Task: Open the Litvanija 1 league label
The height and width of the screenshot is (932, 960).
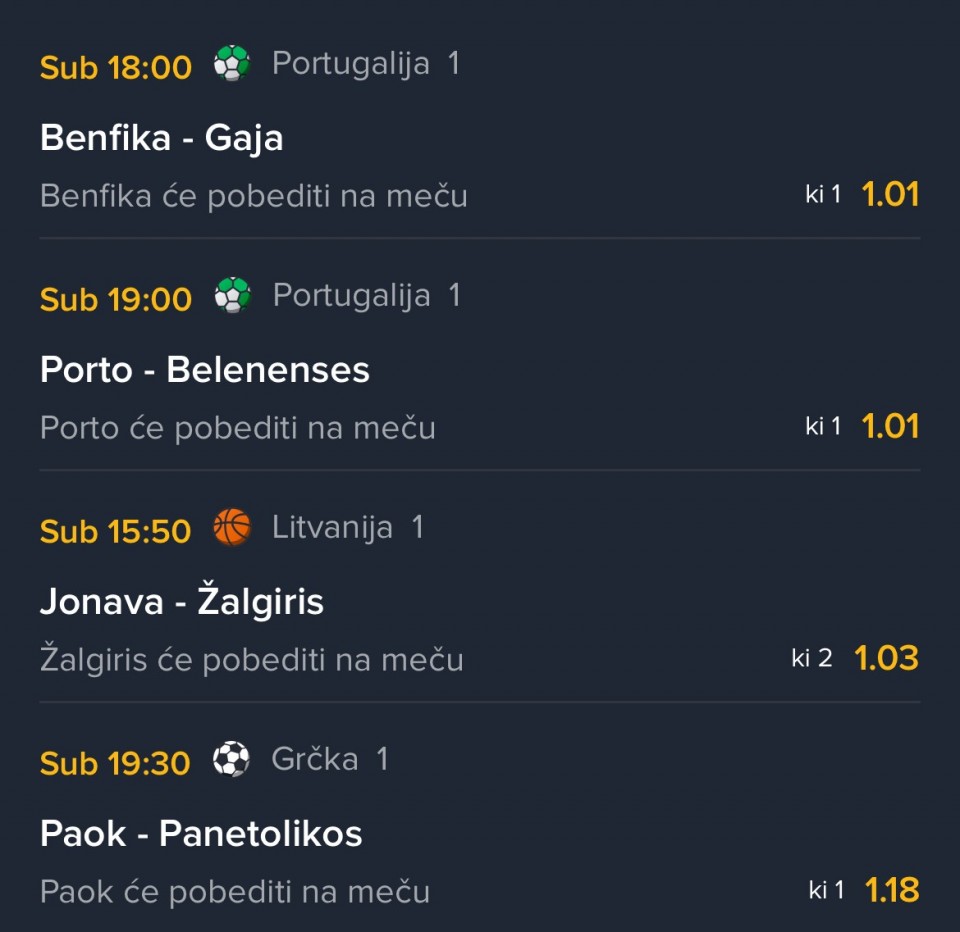Action: (347, 527)
